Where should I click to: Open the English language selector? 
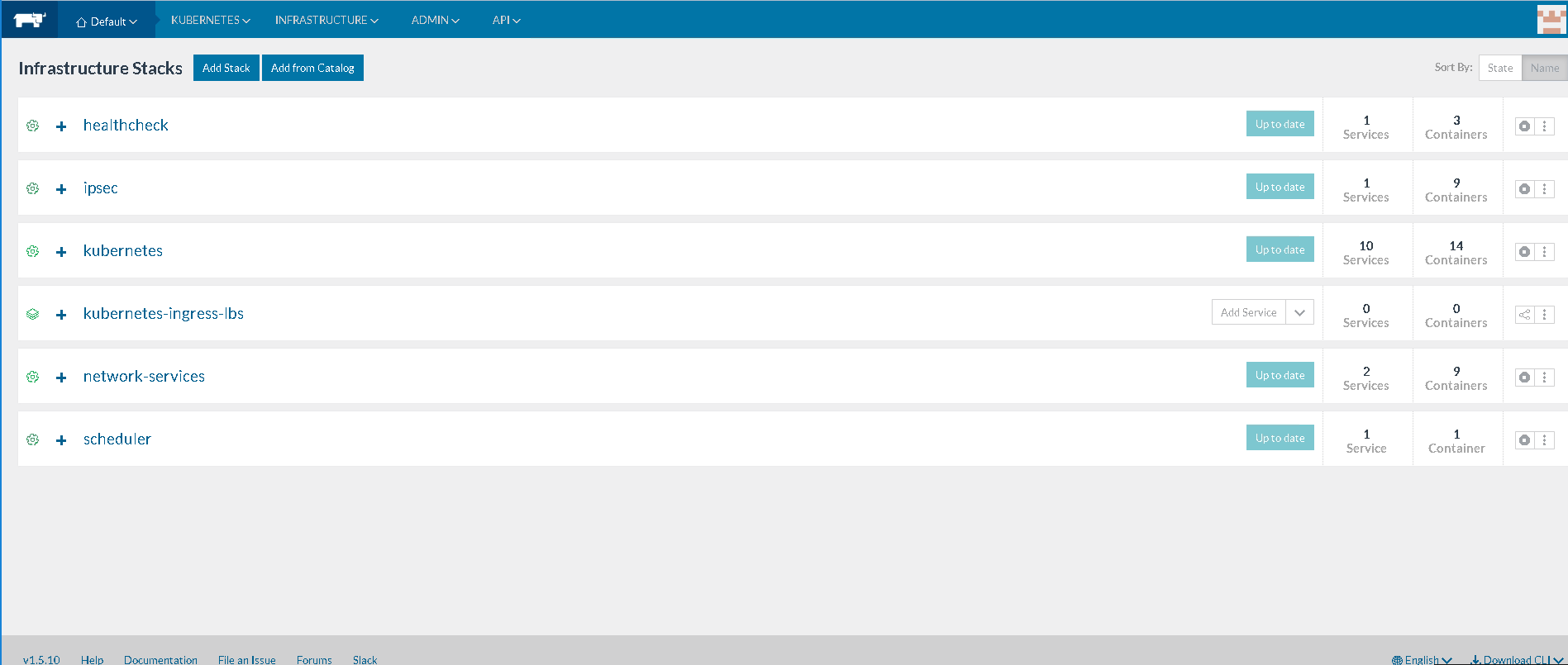pyautogui.click(x=1422, y=659)
